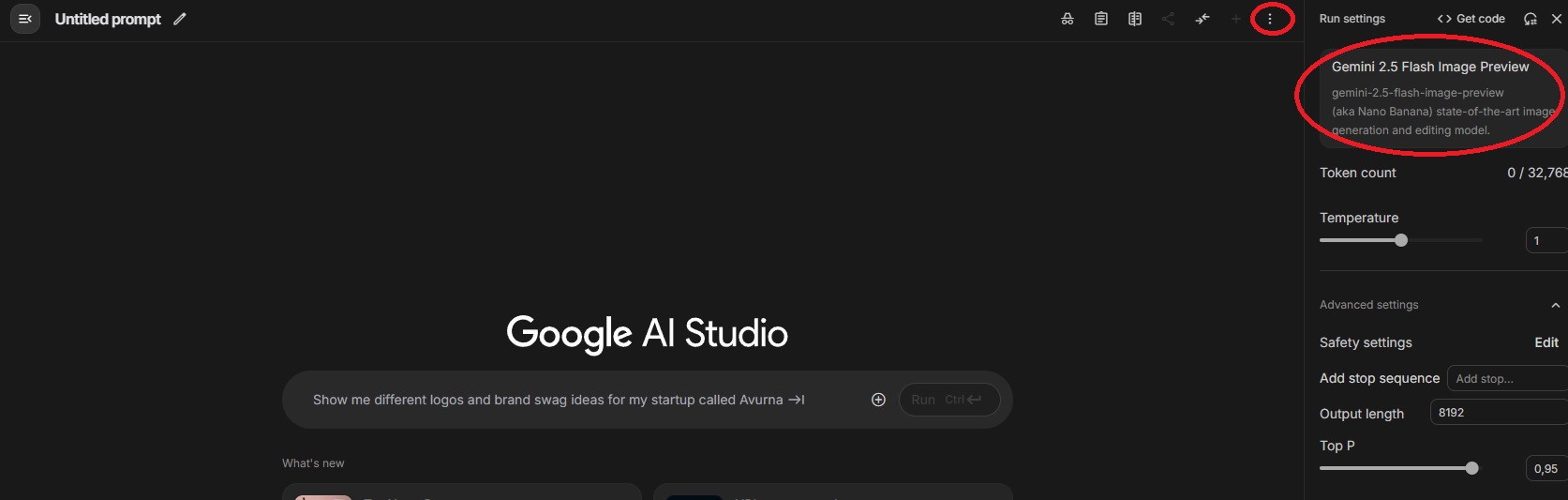Edit the Untitled prompt title pencil icon
This screenshot has height=500, width=1568.
click(x=180, y=19)
